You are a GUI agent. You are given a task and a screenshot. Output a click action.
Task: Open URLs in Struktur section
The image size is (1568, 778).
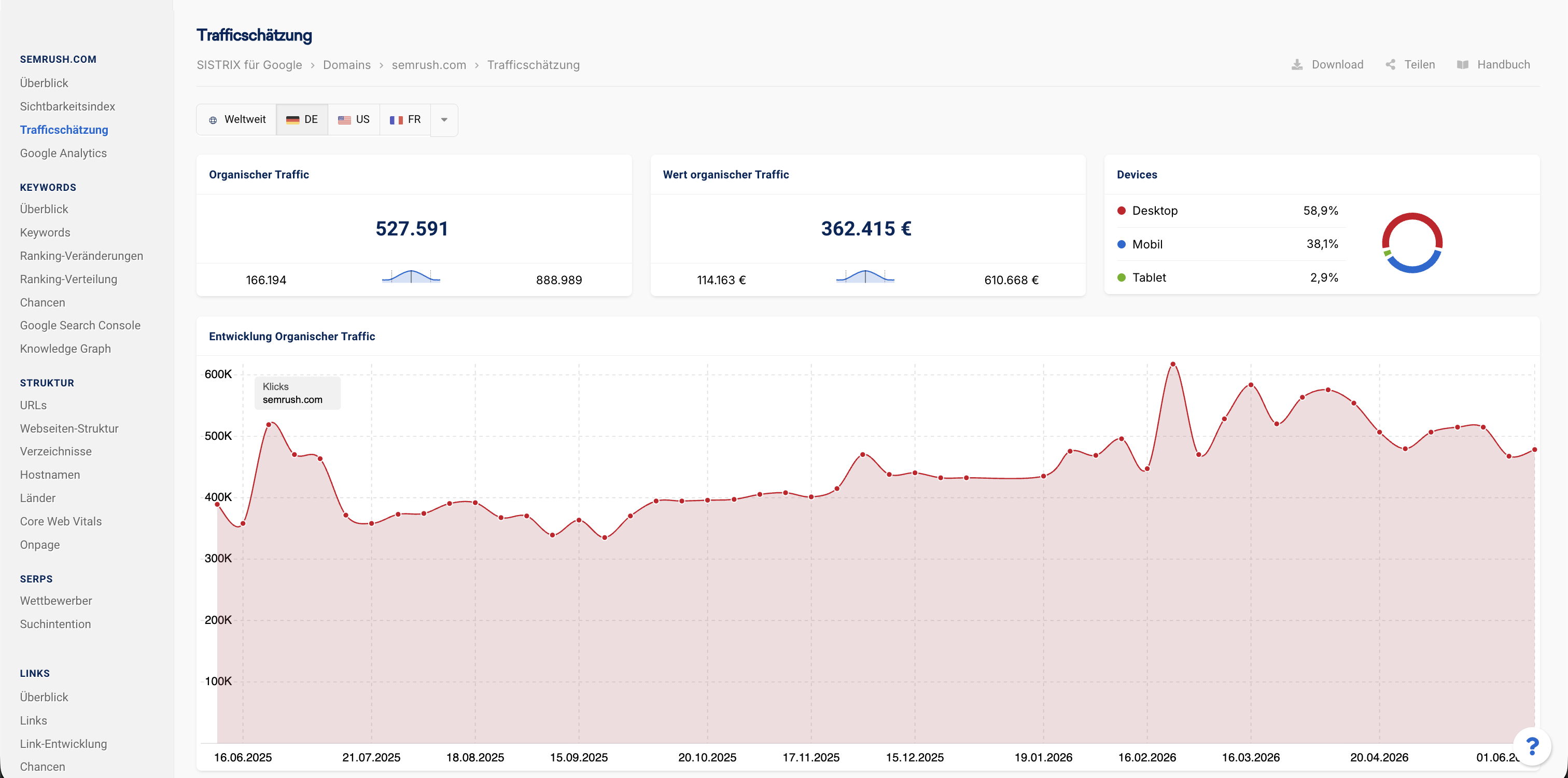pyautogui.click(x=34, y=406)
